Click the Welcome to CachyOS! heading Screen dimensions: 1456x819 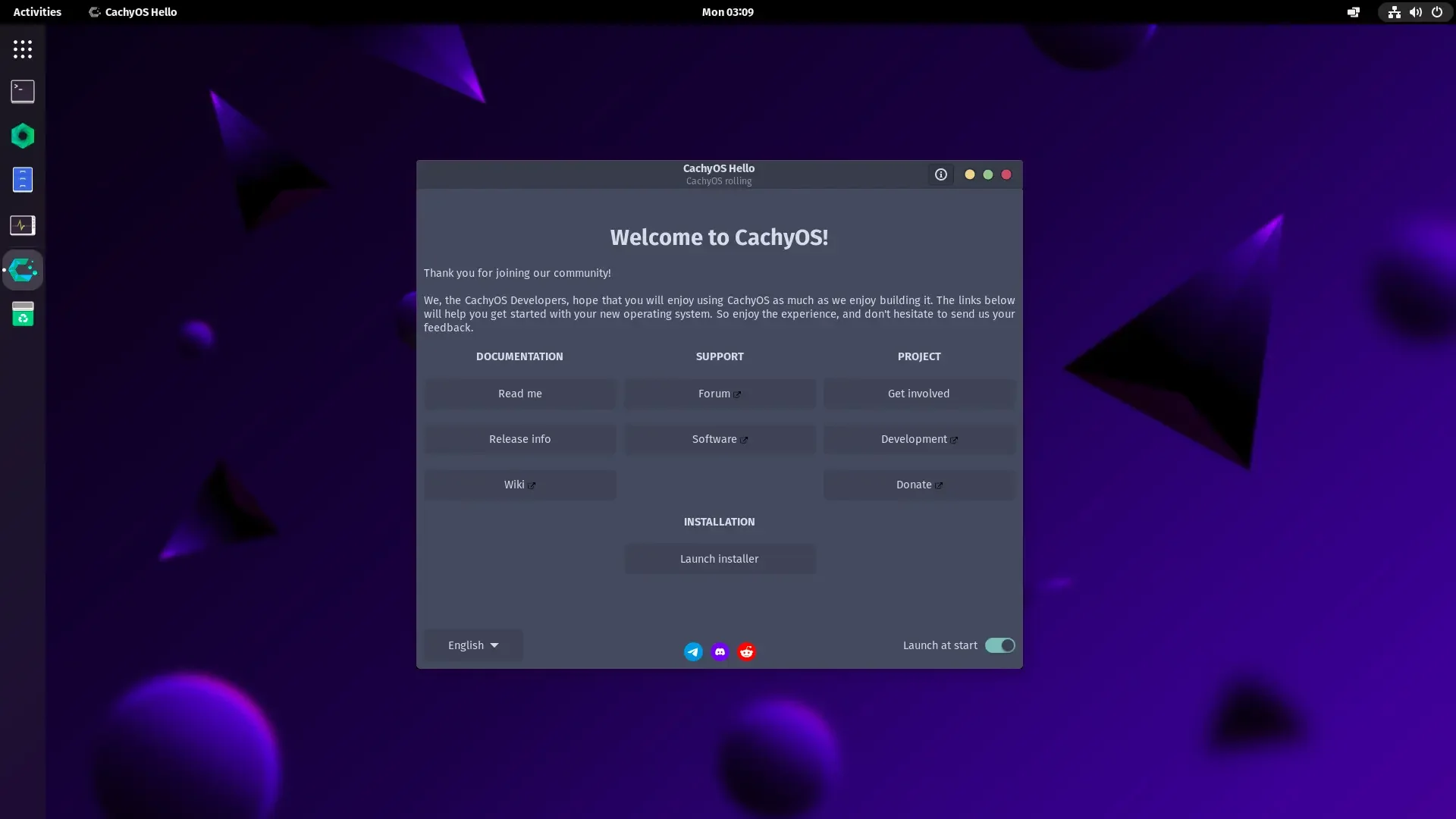719,237
